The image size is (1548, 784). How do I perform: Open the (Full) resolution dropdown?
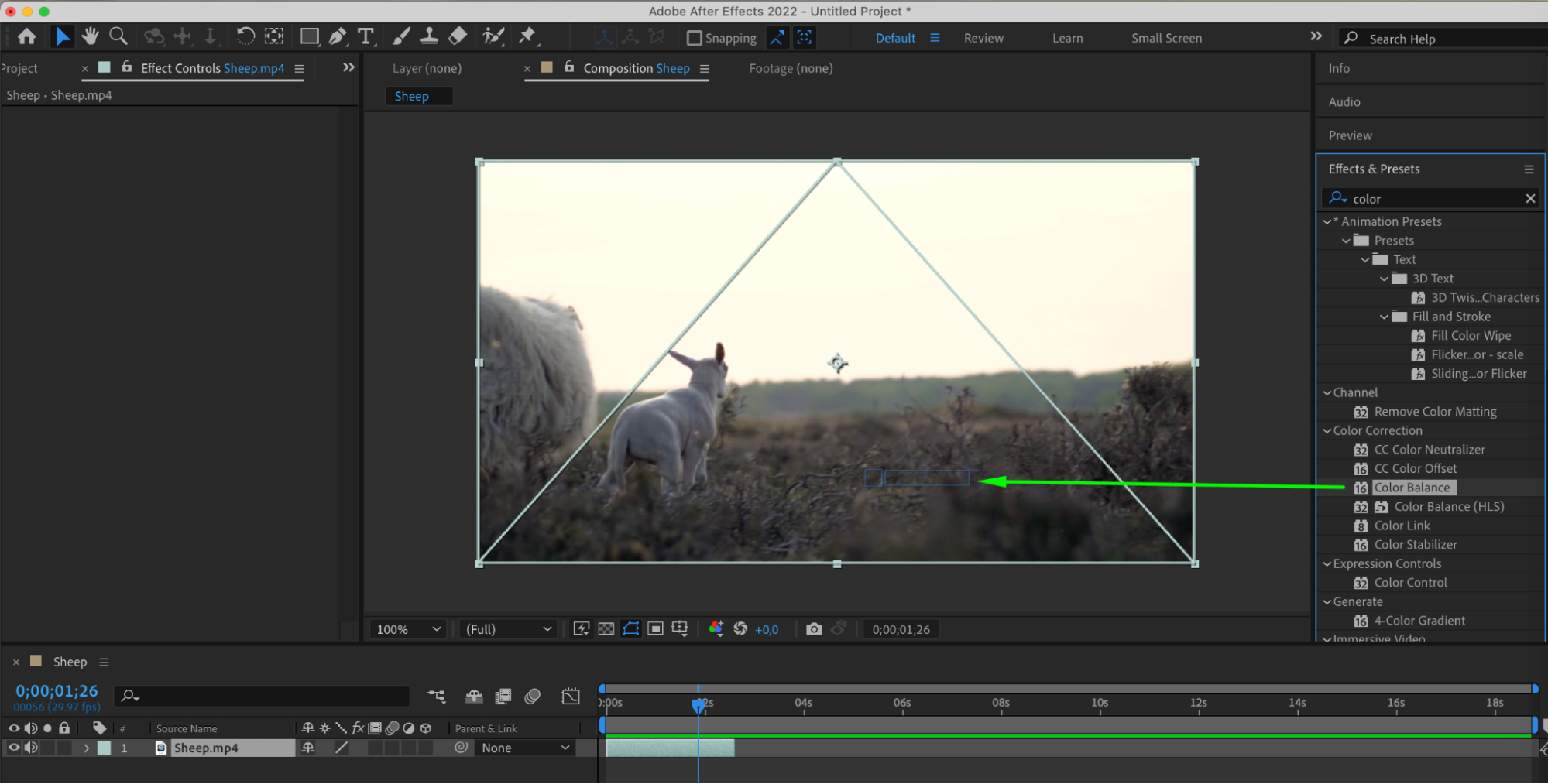[x=508, y=629]
